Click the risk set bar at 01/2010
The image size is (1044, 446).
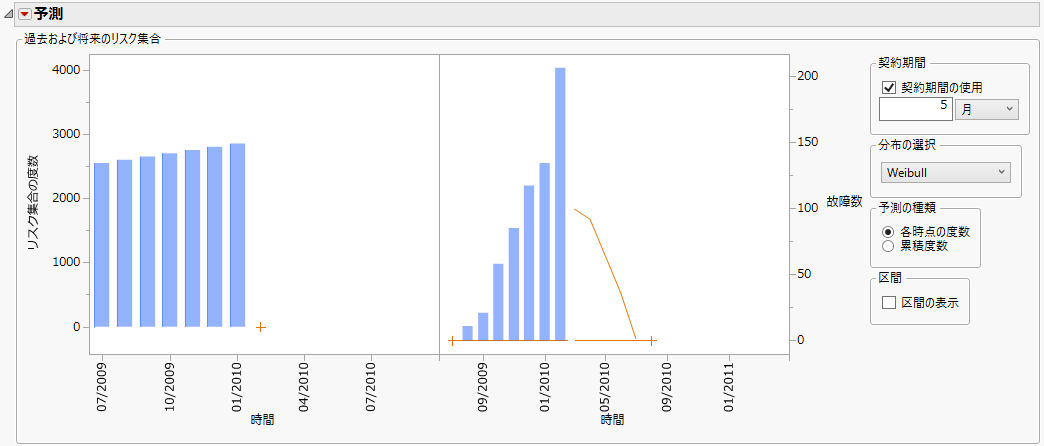[238, 235]
